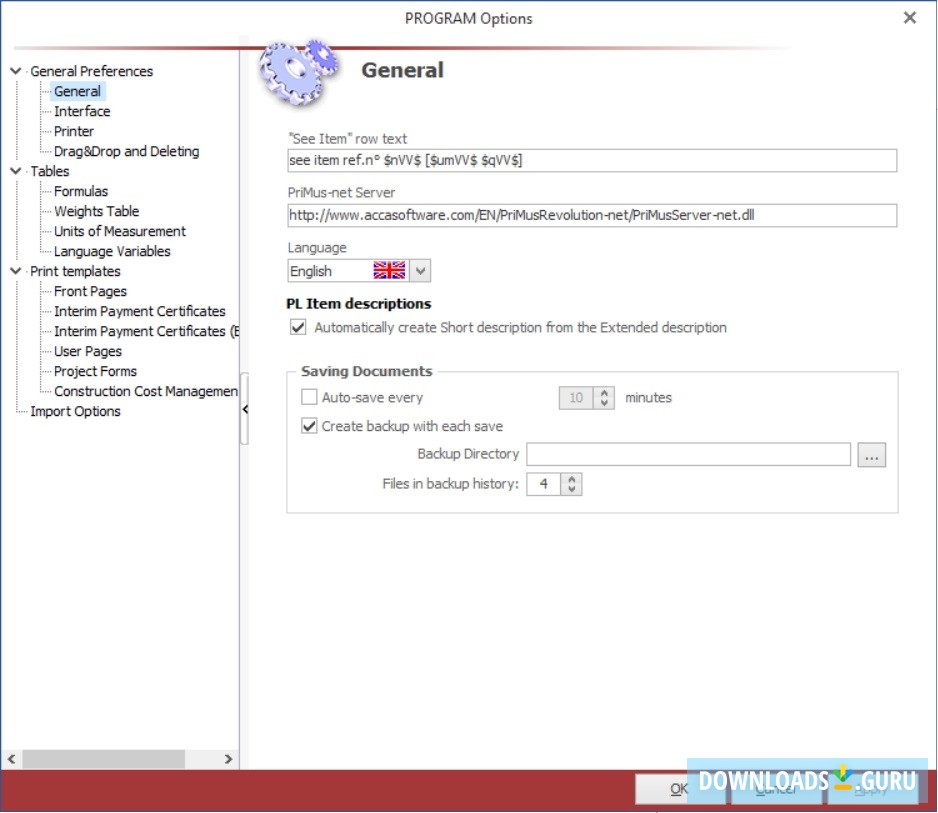Screen dimensions: 938x813
Task: Open Units of Measurement settings
Action: click(120, 231)
